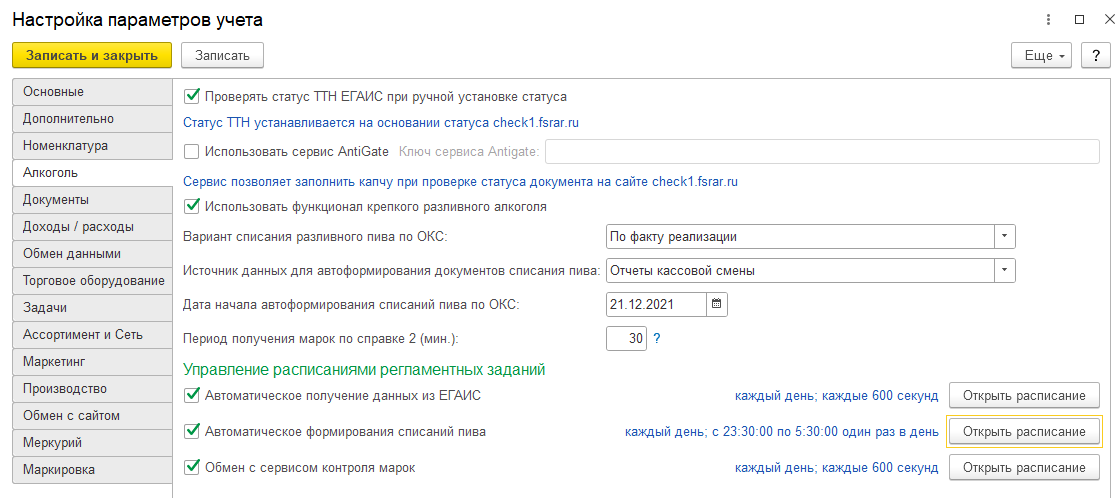Image resolution: width=1118 pixels, height=498 pixels.
Task: Enable 'Использовать сервис AntiGate' checkbox
Action: pos(192,152)
